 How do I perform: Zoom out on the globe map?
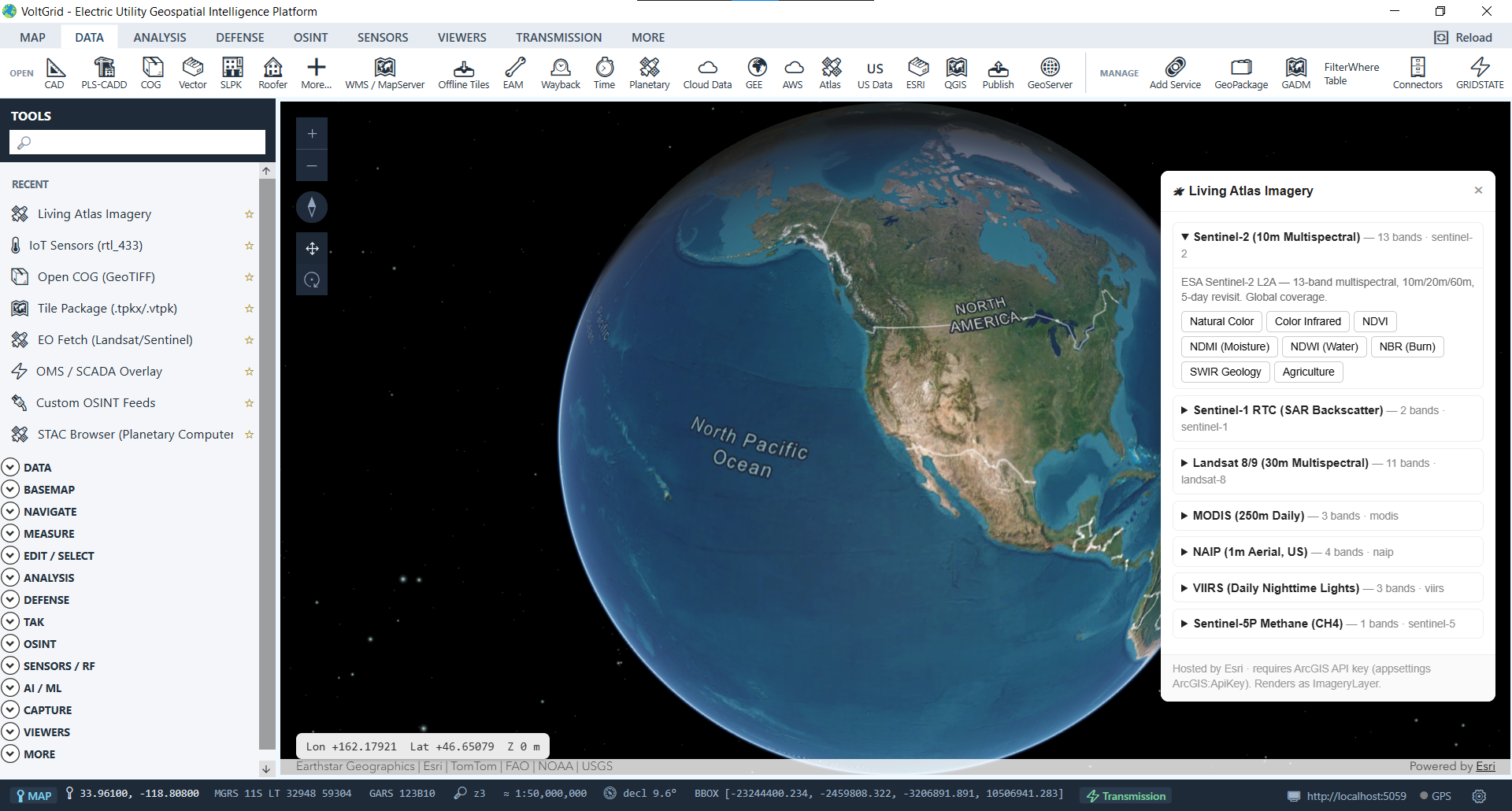(x=312, y=165)
